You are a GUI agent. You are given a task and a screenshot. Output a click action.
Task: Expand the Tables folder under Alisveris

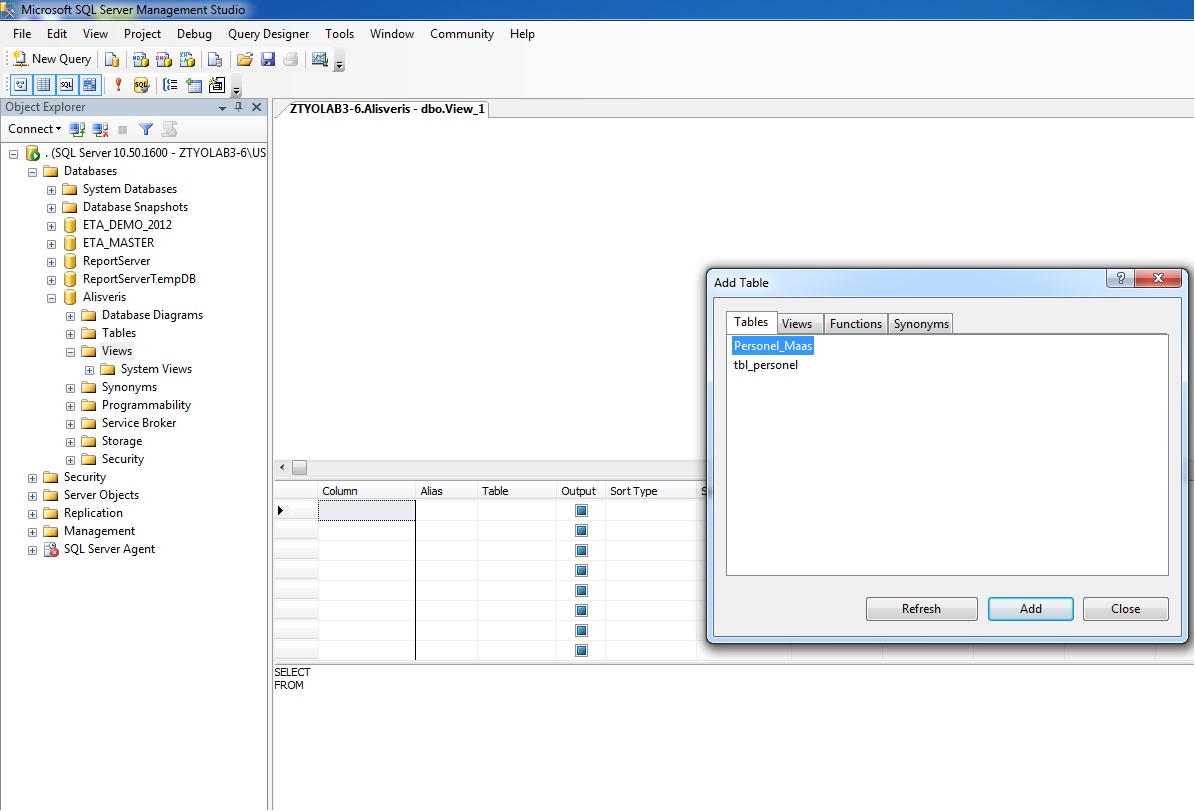[x=71, y=333]
